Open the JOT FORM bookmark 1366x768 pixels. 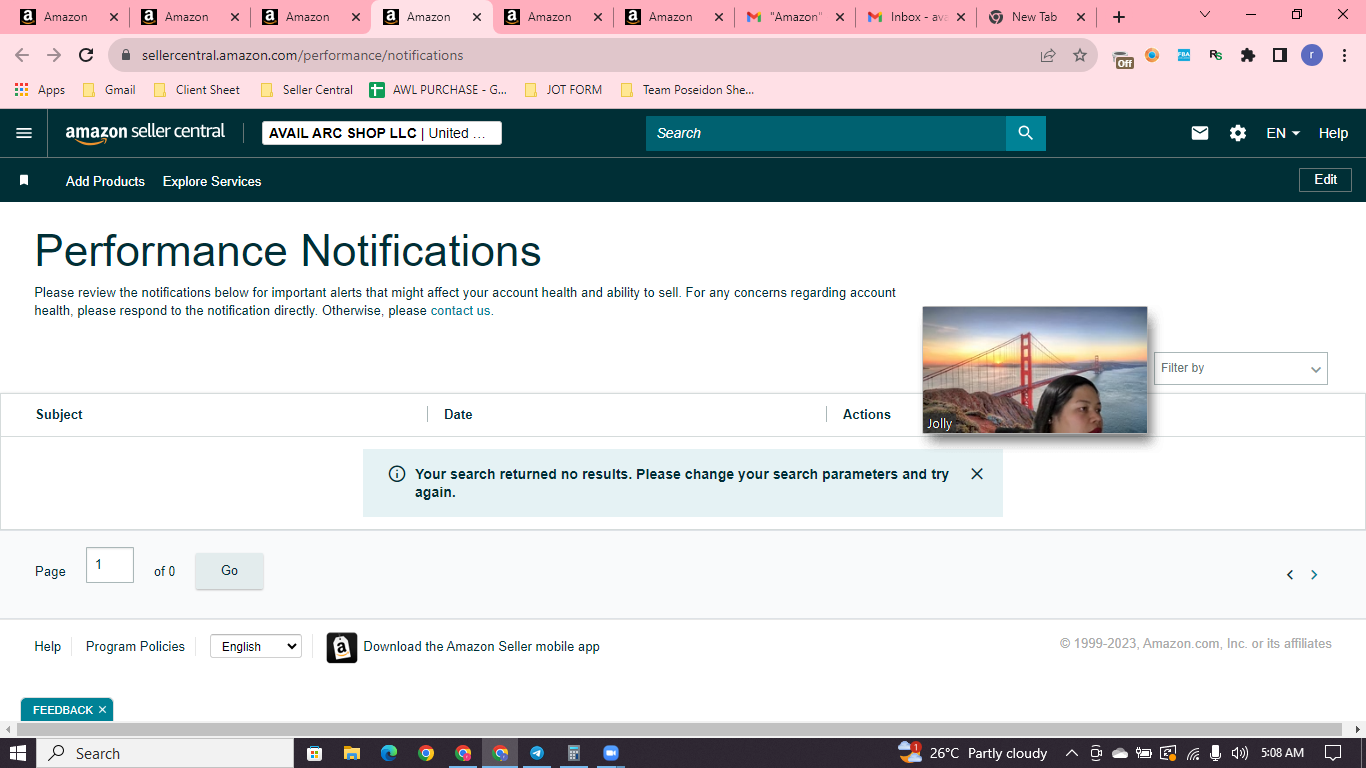point(563,90)
